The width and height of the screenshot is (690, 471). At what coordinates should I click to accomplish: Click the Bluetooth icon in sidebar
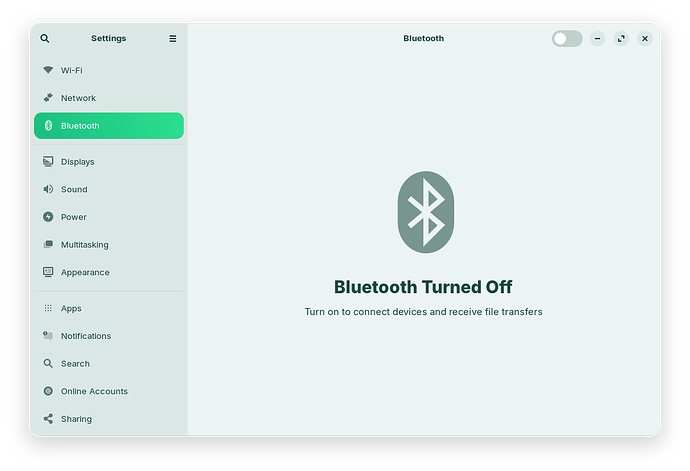coord(48,126)
